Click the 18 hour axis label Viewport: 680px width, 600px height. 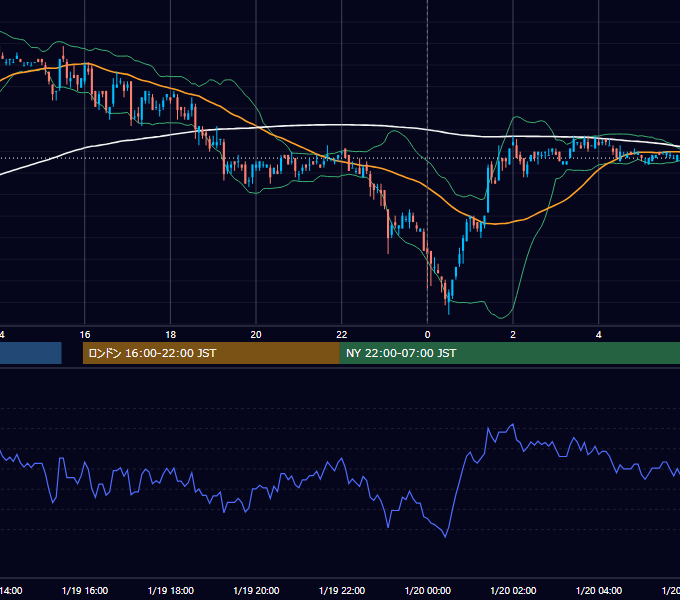click(x=171, y=335)
